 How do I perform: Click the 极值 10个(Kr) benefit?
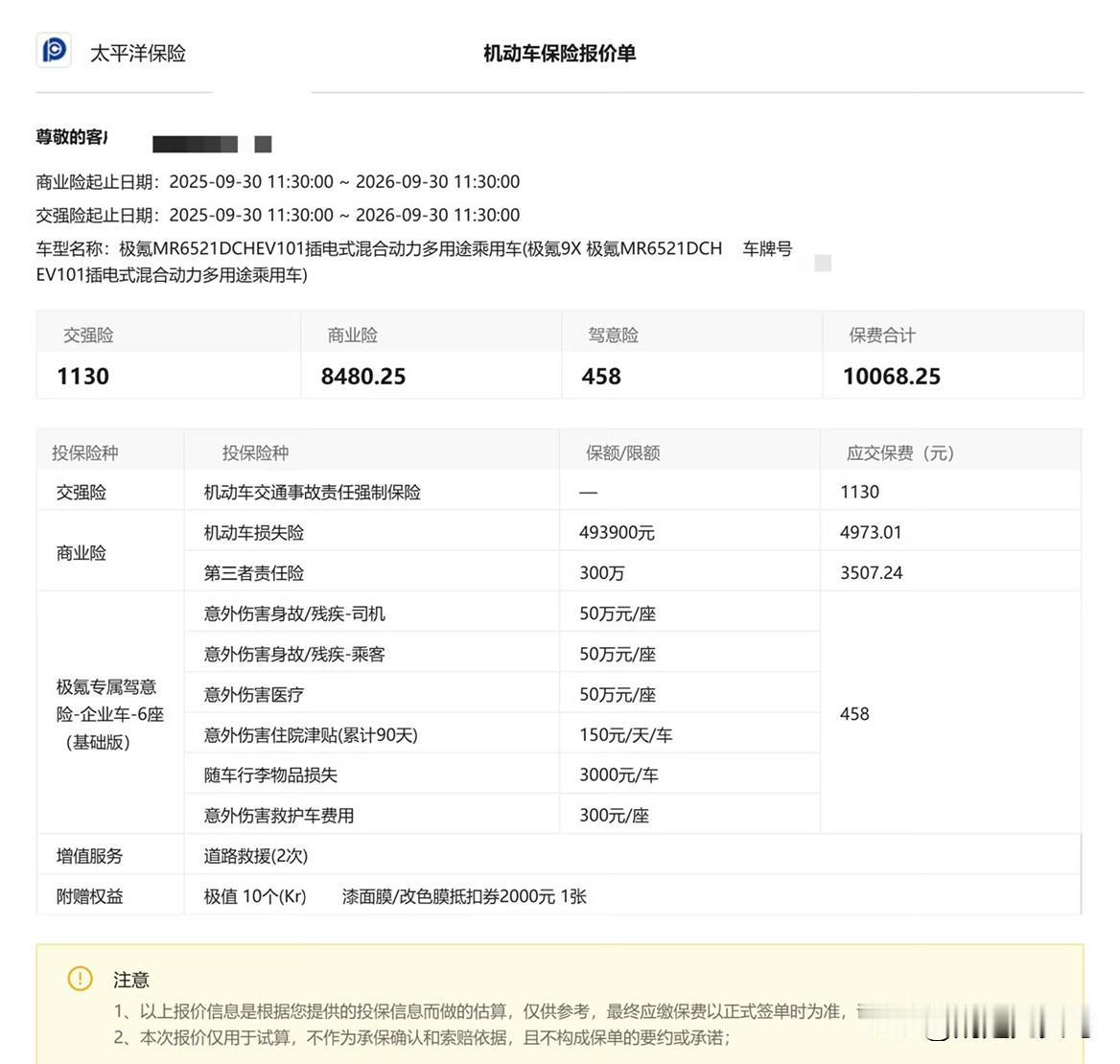point(255,897)
